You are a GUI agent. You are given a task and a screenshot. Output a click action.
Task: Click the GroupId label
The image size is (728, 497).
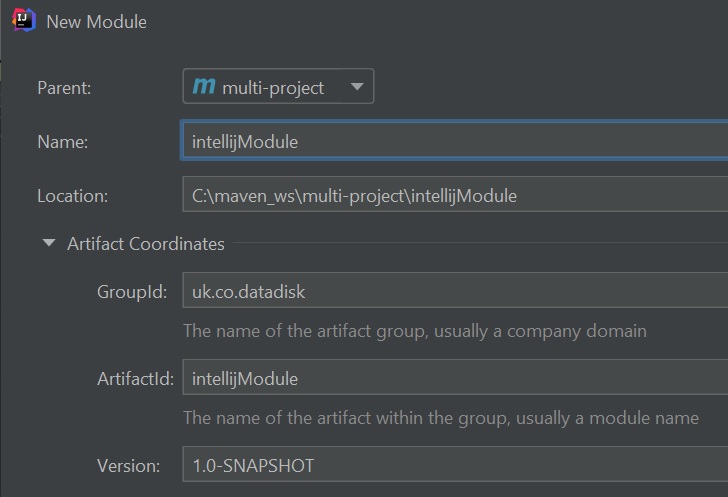click(x=128, y=292)
